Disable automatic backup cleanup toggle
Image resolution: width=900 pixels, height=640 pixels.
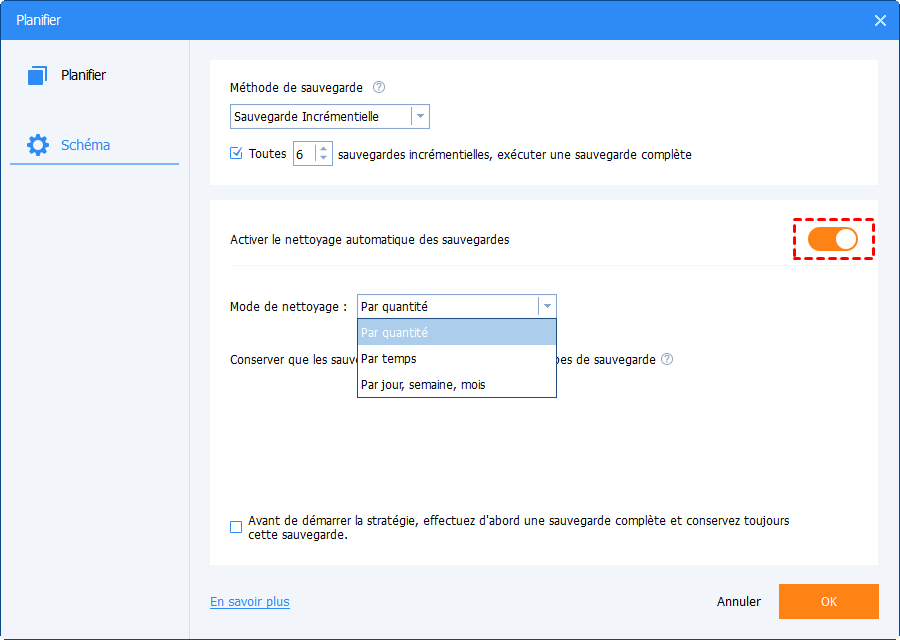(x=833, y=239)
